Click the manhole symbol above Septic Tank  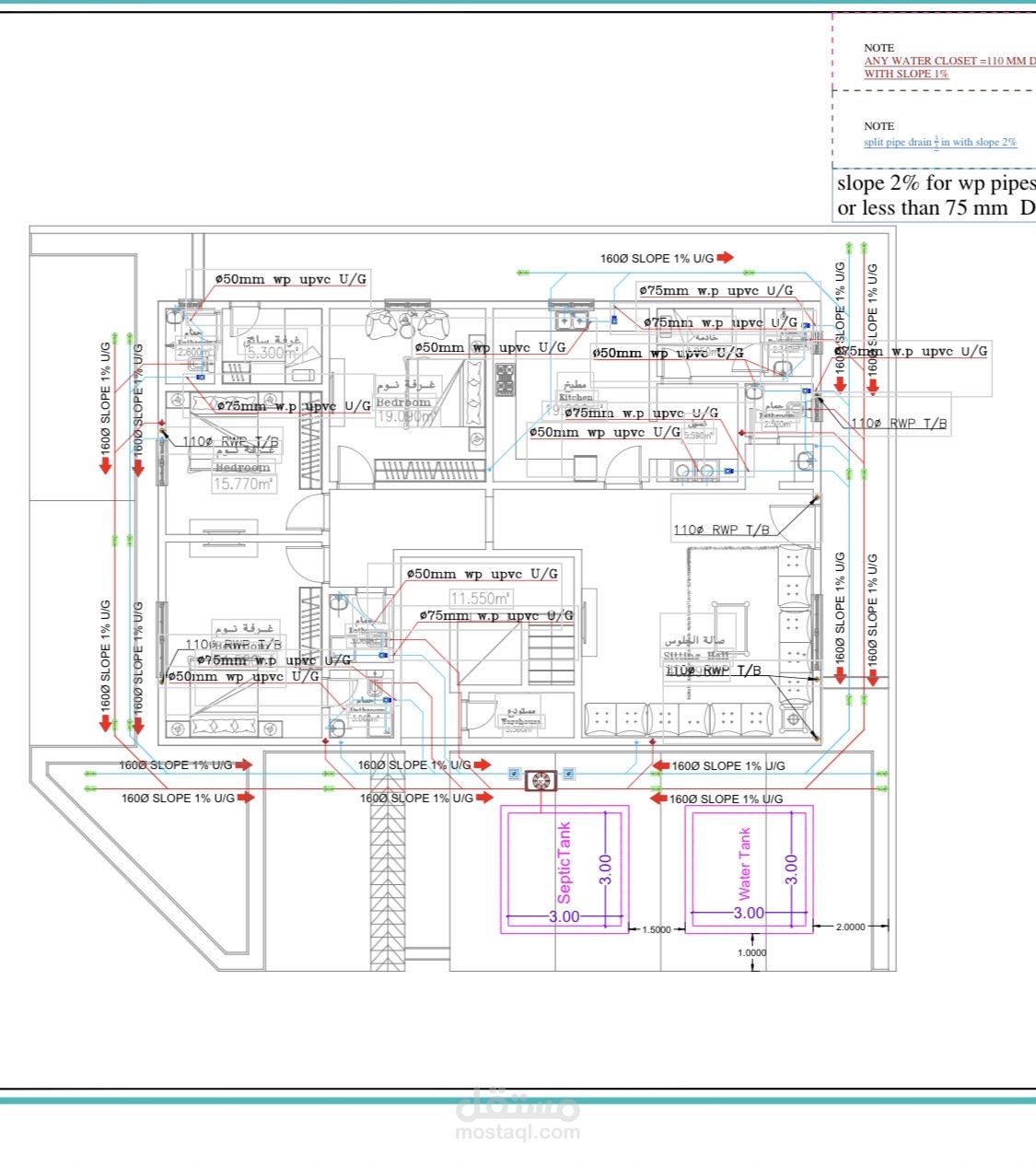click(541, 781)
